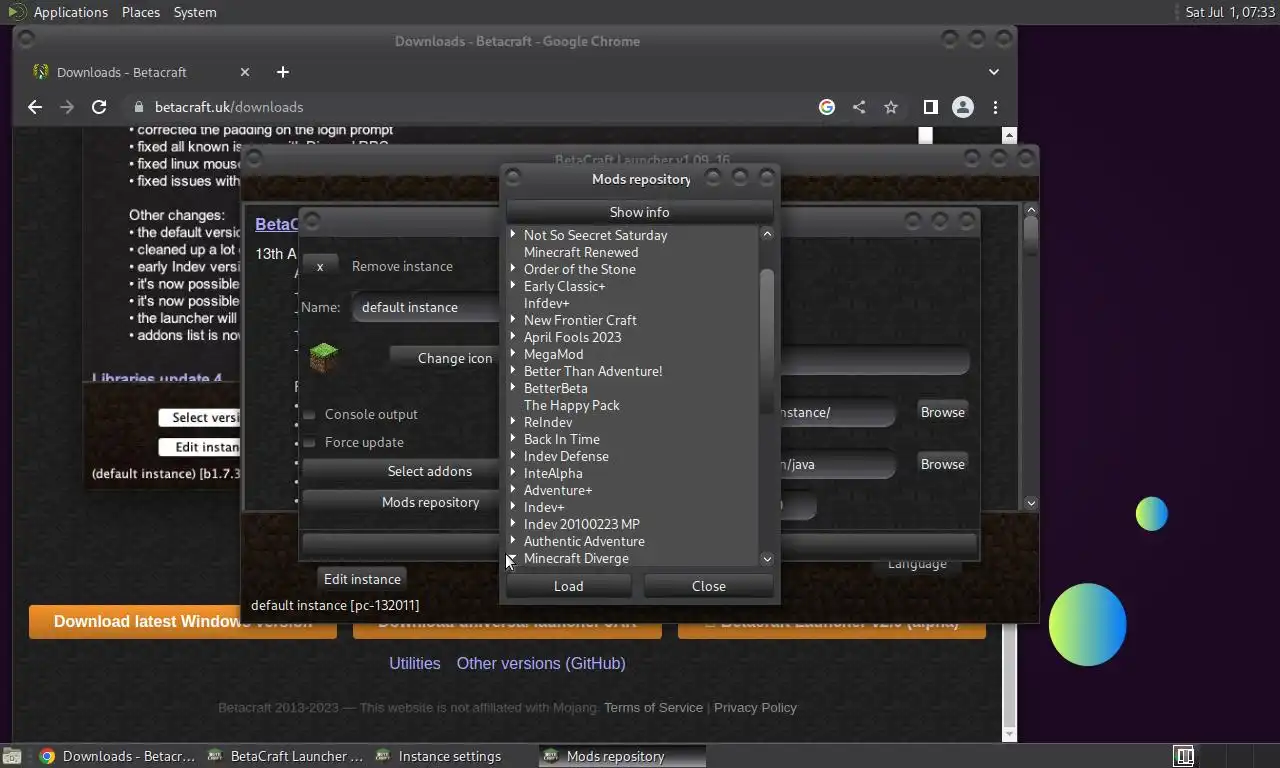Click Change icon button
Image resolution: width=1280 pixels, height=768 pixels.
445,358
